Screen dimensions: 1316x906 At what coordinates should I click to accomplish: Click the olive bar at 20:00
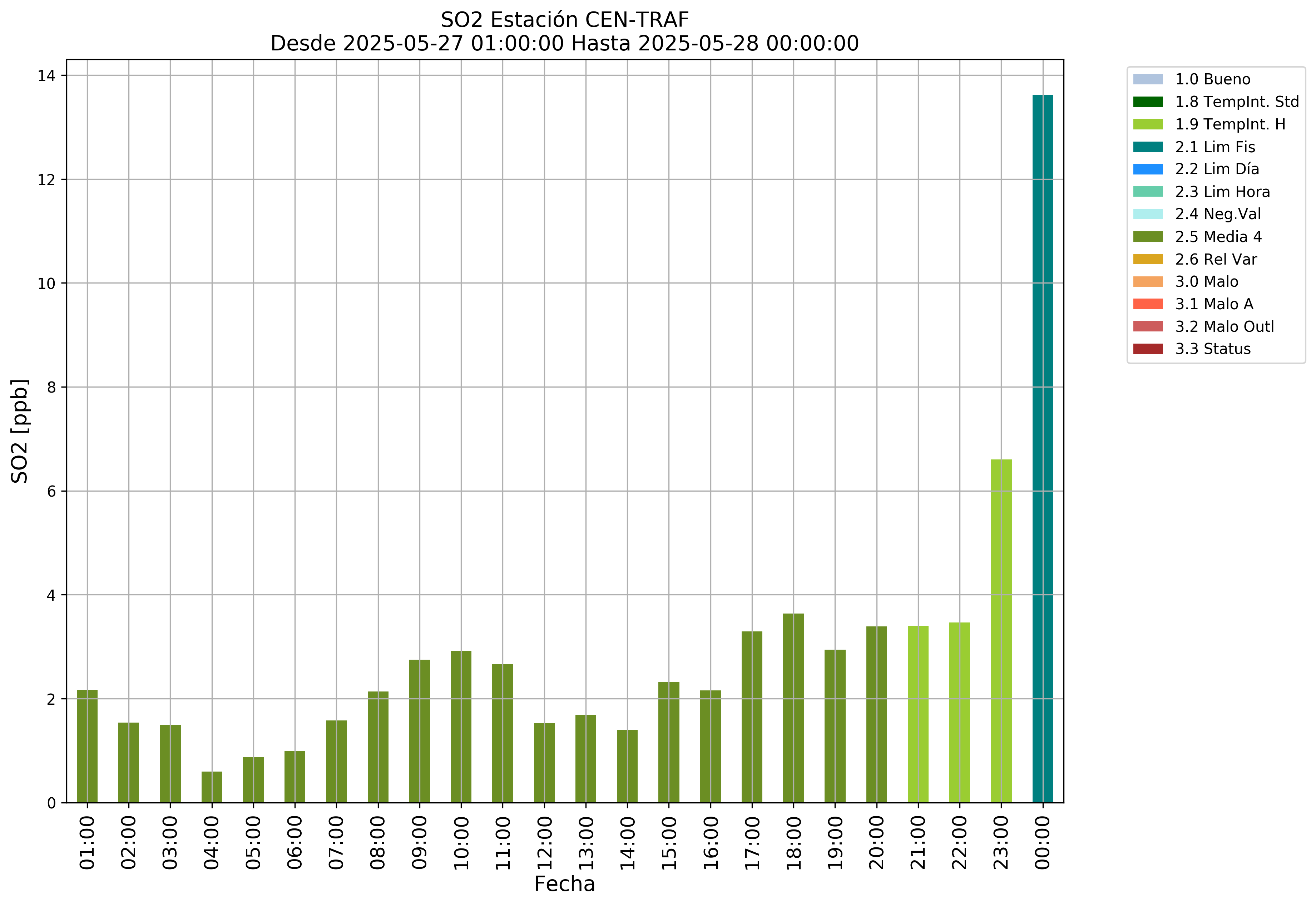pyautogui.click(x=877, y=715)
